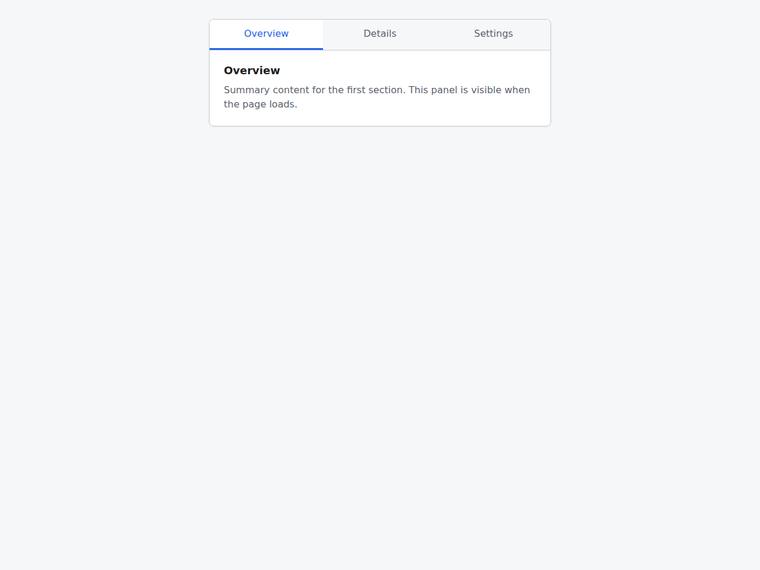Open the Settings tab
Screen dimensions: 760x570
point(493,34)
